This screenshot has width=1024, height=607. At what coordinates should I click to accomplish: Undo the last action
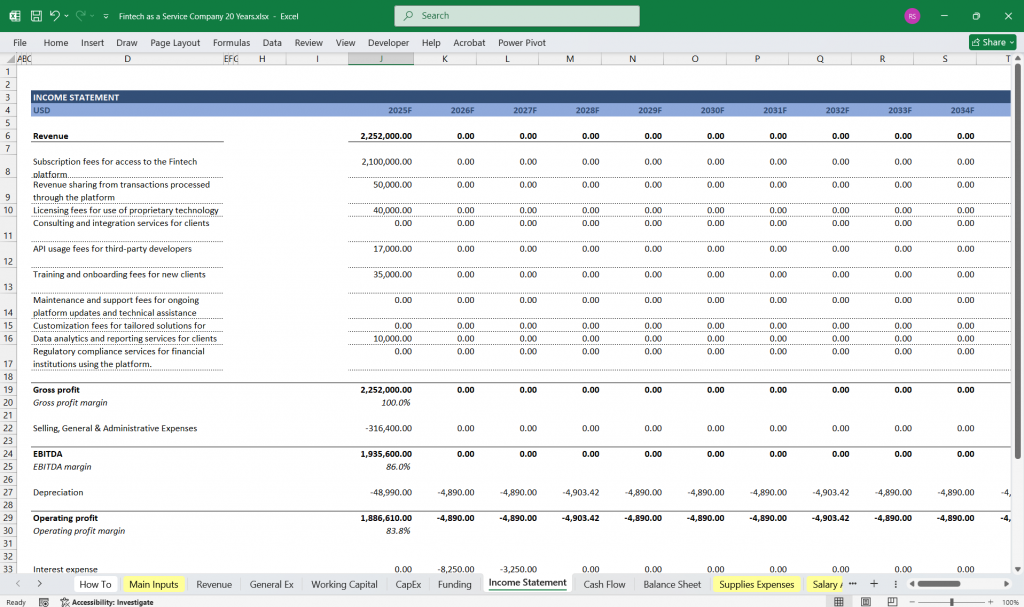(x=53, y=15)
